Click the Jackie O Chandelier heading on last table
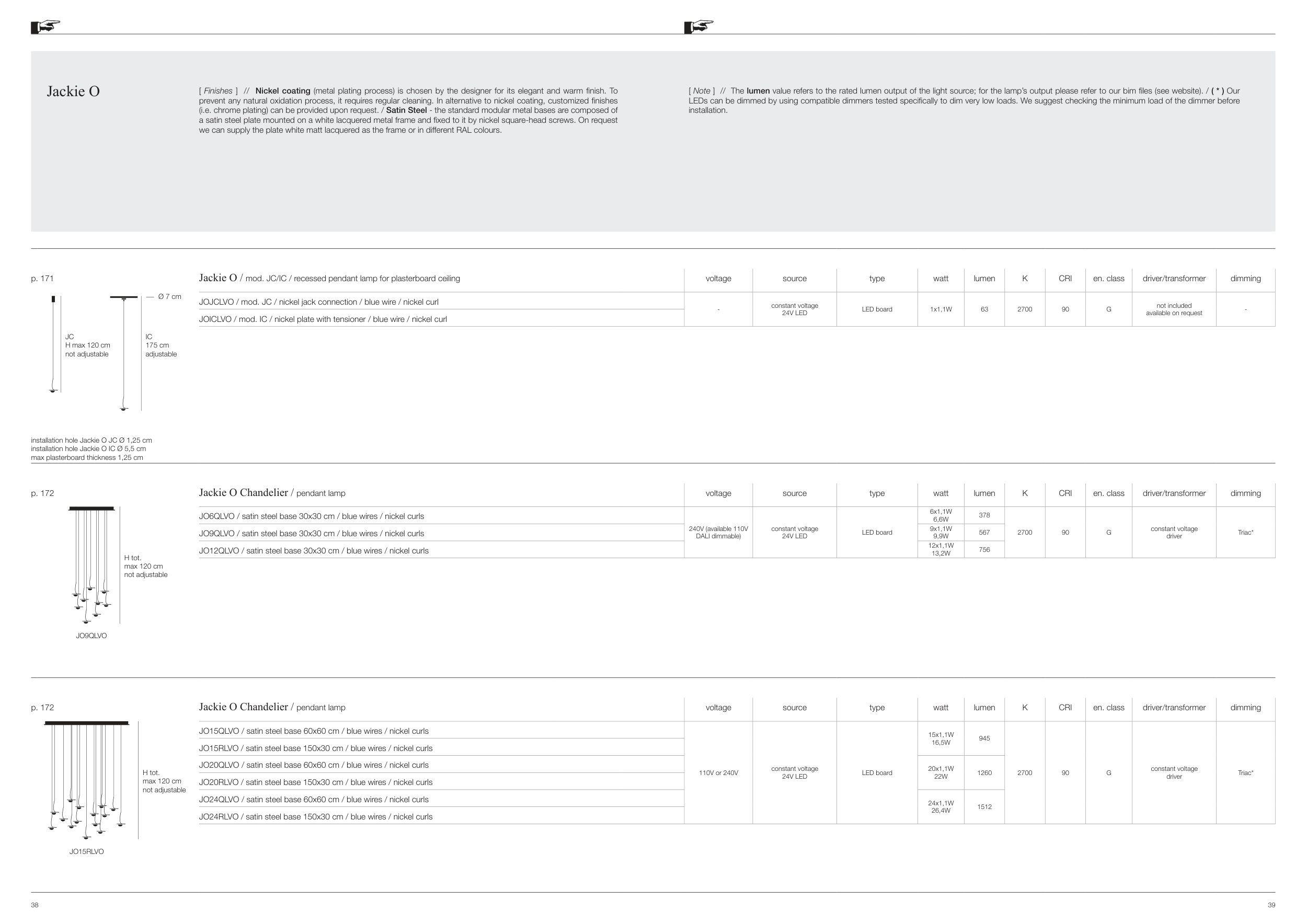The width and height of the screenshot is (1307, 924). click(243, 707)
